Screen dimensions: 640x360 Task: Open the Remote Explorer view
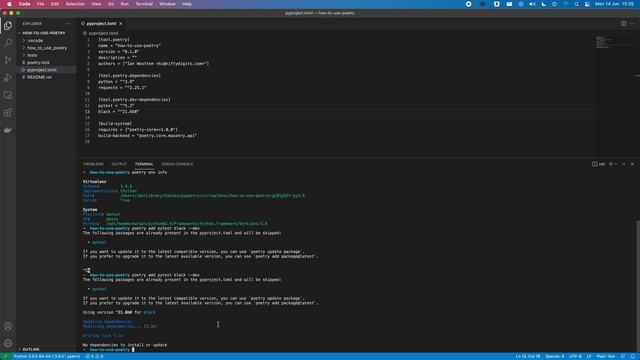(x=8, y=95)
